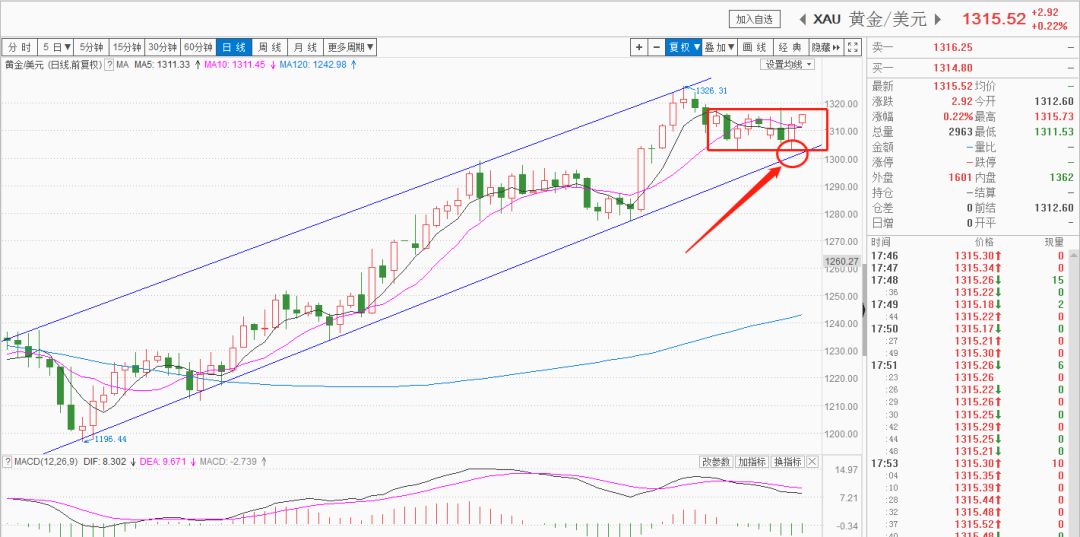
Task: Zoom out chart with minus button
Action: (656, 48)
